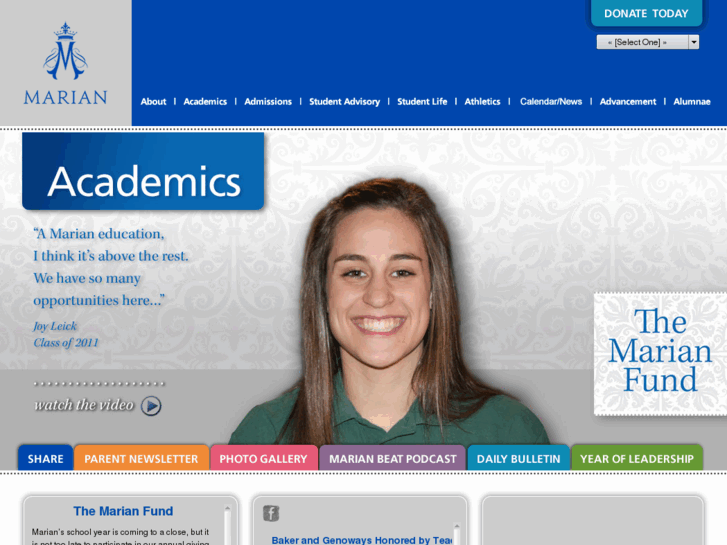Open the About menu
The image size is (727, 545).
click(x=153, y=102)
